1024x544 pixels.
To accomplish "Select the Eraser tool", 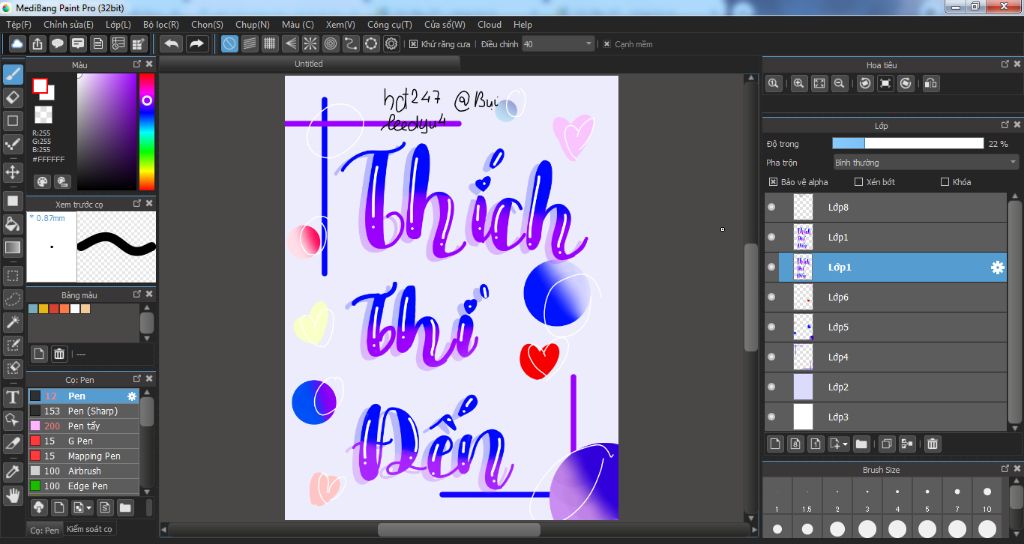I will [x=12, y=98].
